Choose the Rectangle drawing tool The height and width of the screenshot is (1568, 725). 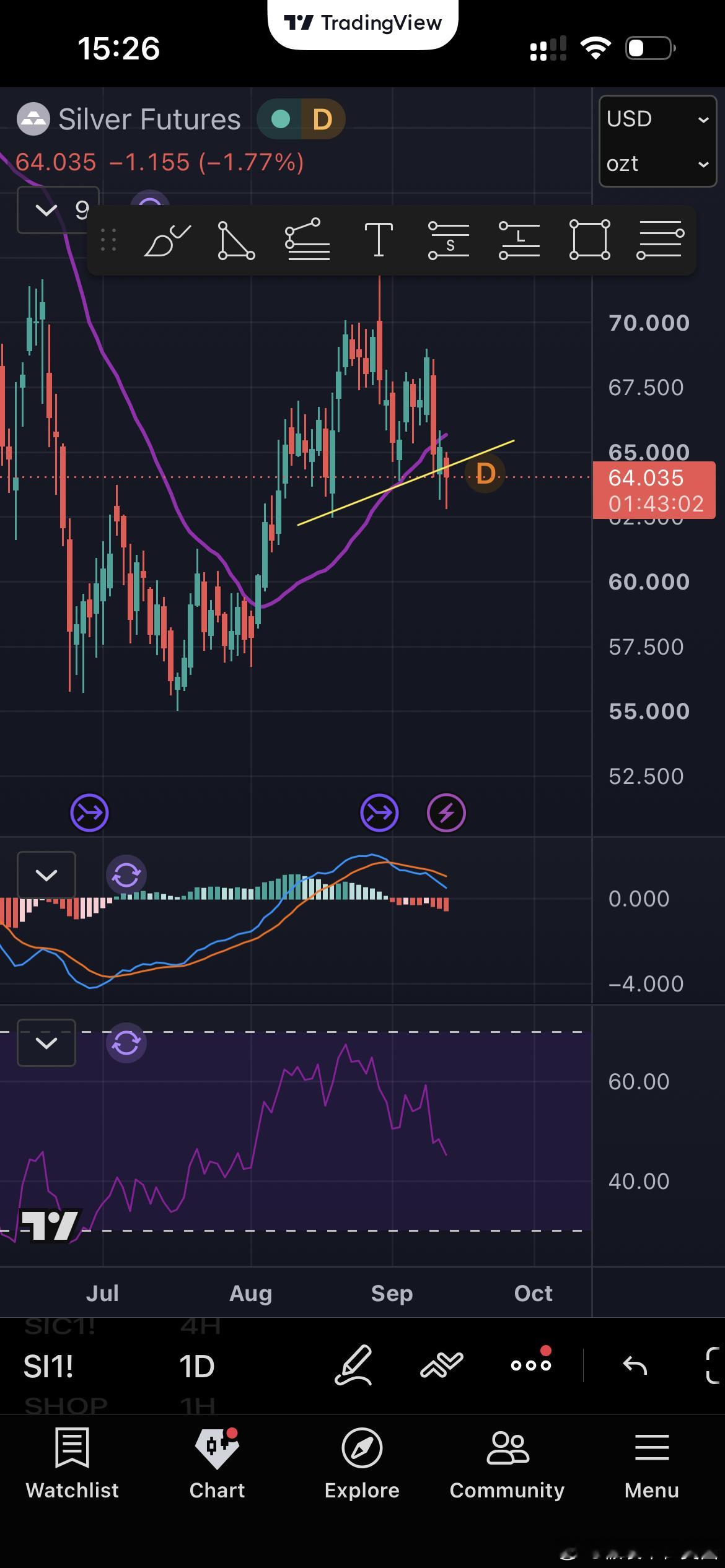[589, 240]
